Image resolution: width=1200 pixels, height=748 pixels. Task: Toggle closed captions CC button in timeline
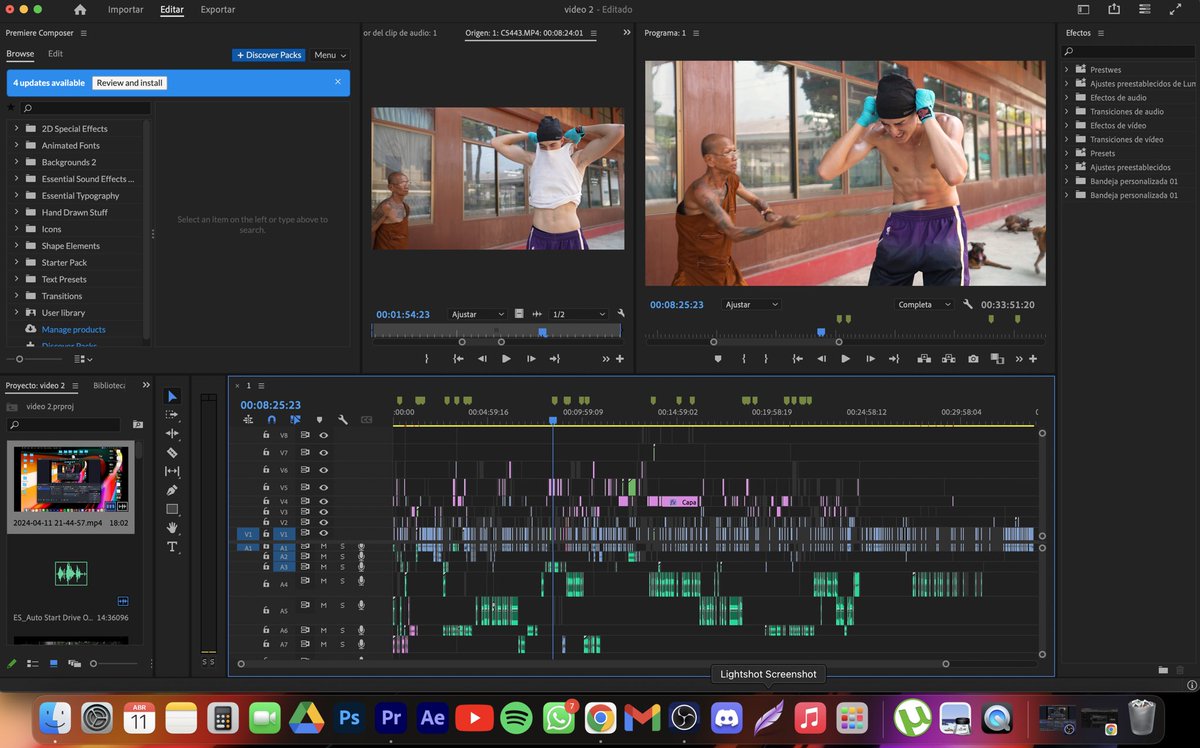pyautogui.click(x=367, y=420)
